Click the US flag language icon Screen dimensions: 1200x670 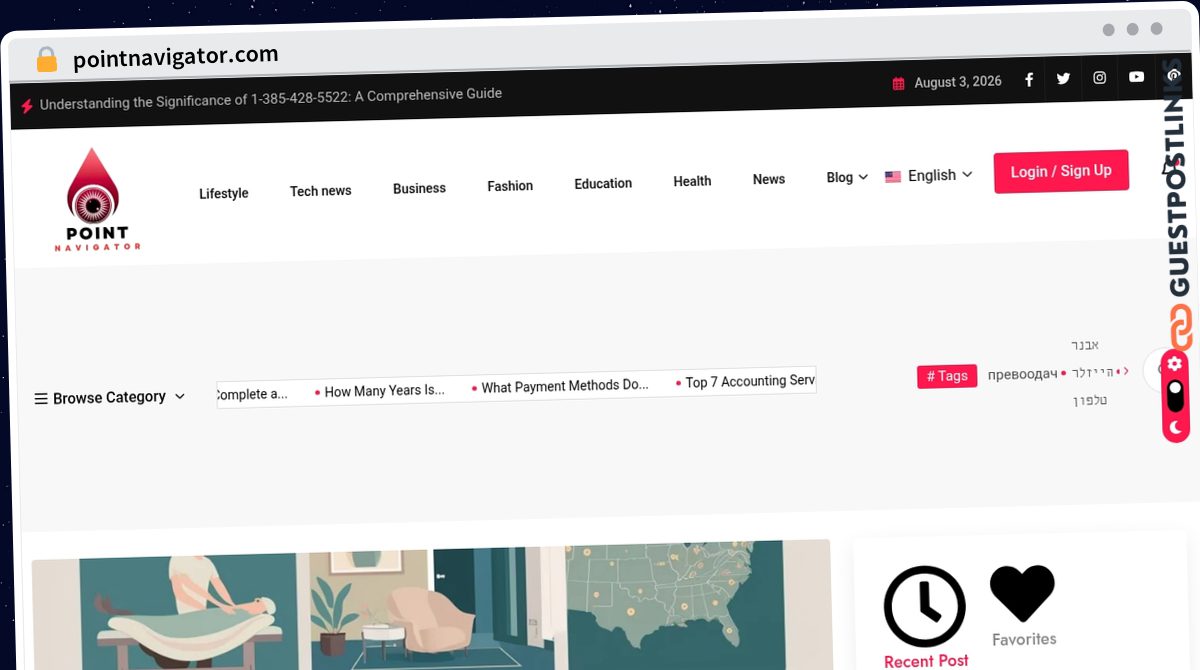point(893,177)
